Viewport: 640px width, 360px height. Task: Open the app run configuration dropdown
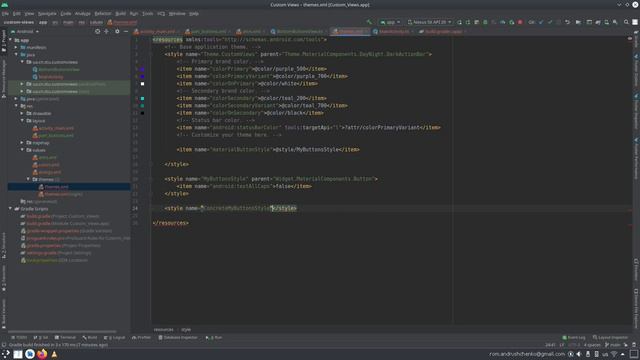pyautogui.click(x=390, y=22)
